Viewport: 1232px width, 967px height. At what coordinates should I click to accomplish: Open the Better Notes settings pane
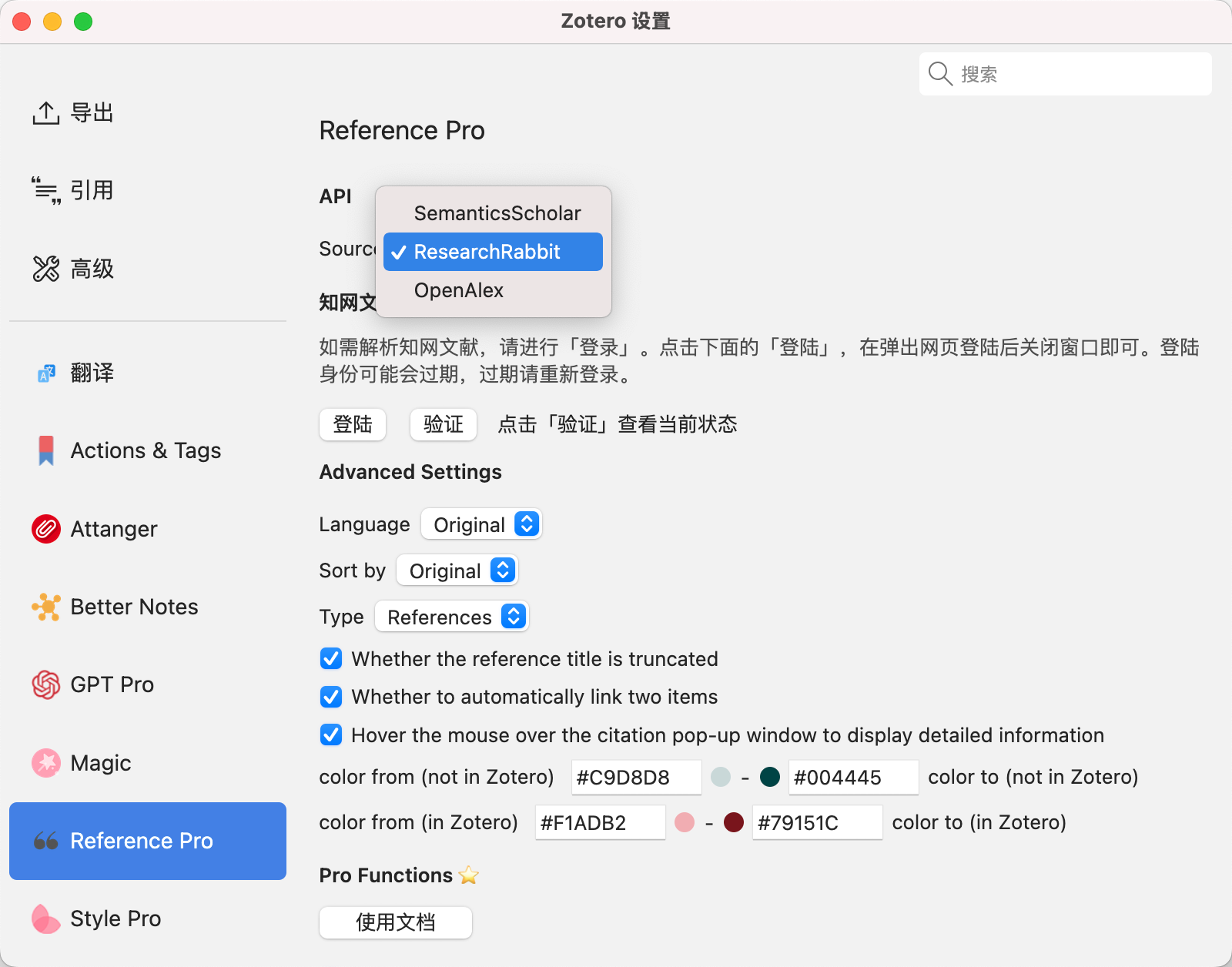coord(148,607)
